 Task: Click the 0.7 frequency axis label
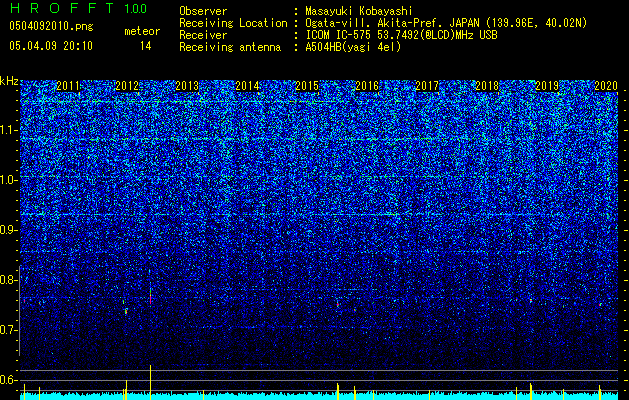pos(9,330)
